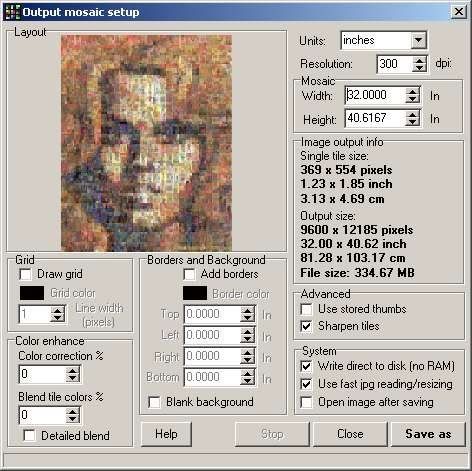Viewport: 472px width, 471px height.
Task: Enable the Draw grid checkbox
Action: 25,275
